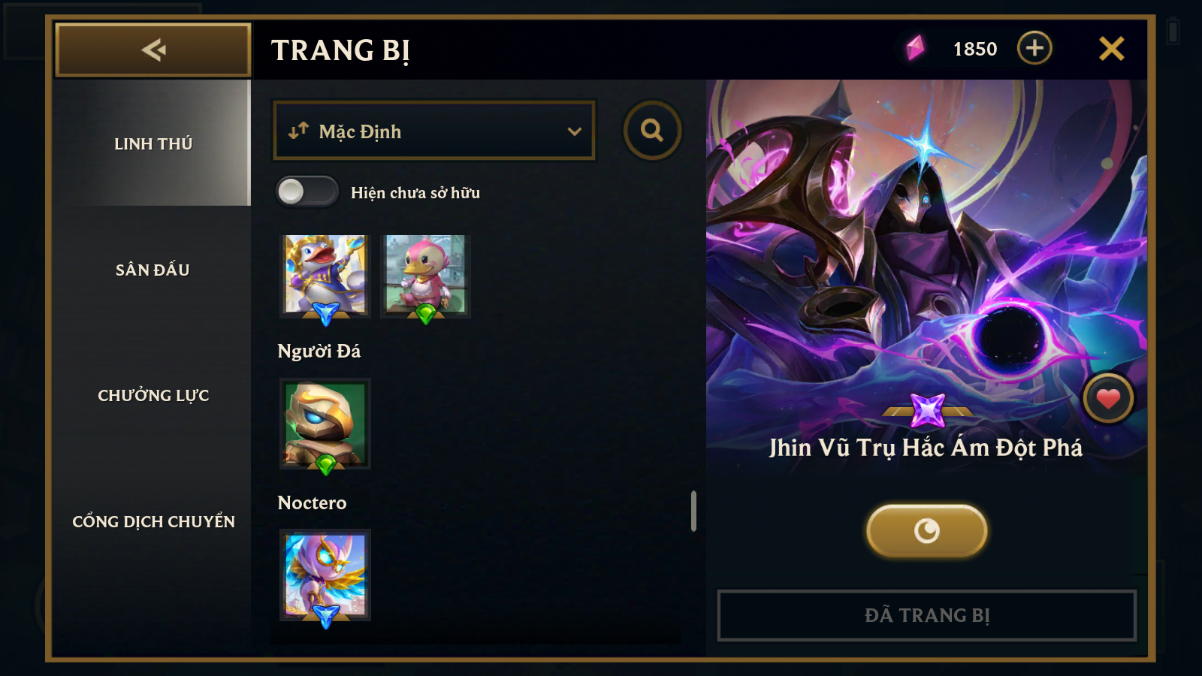Open the search magnifier icon

[x=652, y=130]
